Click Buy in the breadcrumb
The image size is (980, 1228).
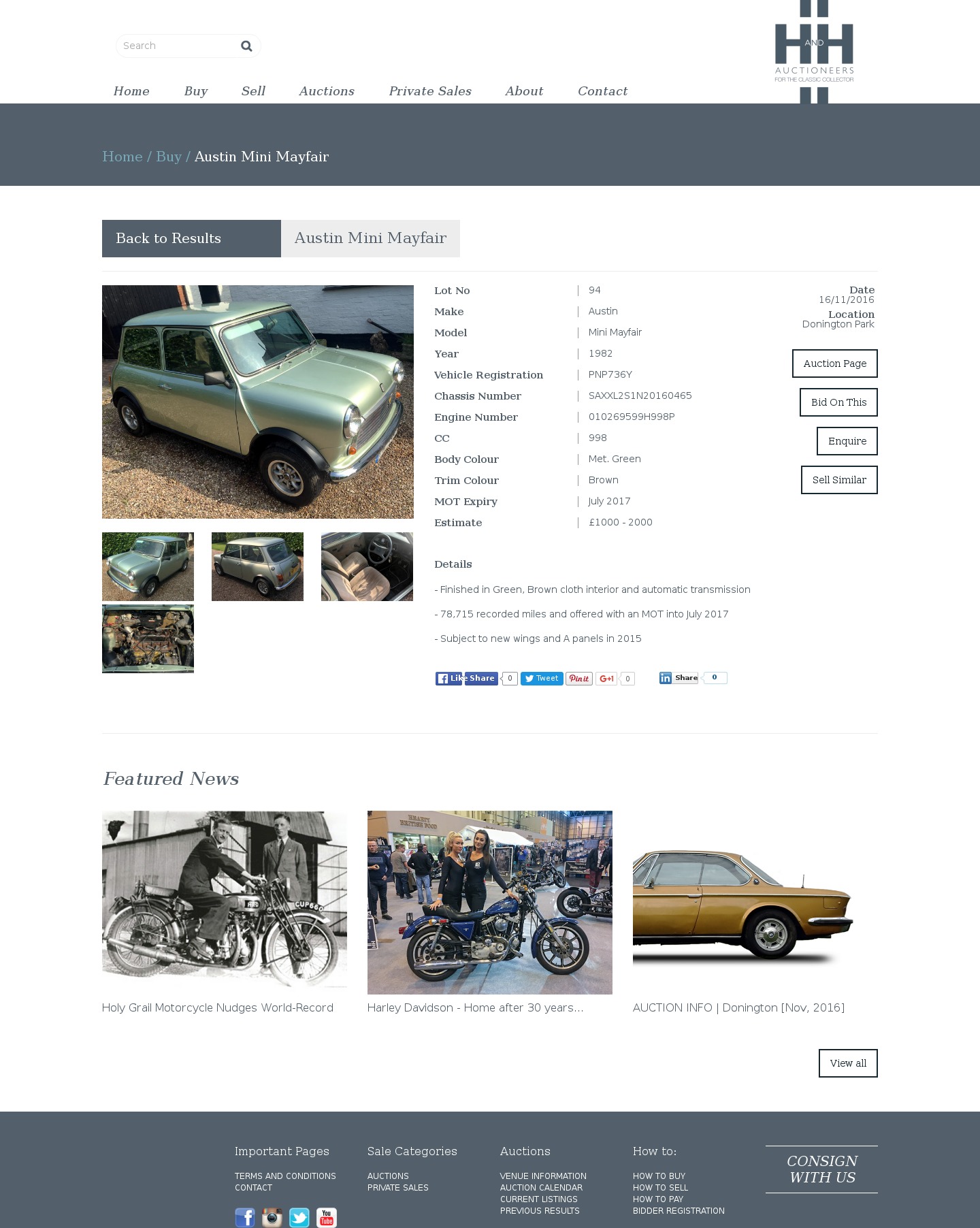tap(169, 157)
